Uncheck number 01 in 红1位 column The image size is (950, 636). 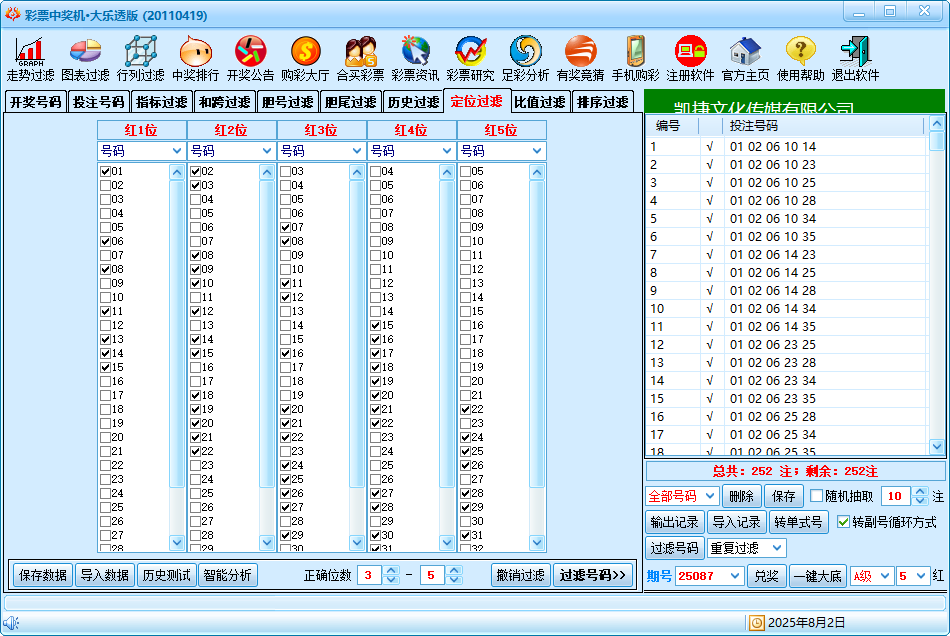[105, 172]
